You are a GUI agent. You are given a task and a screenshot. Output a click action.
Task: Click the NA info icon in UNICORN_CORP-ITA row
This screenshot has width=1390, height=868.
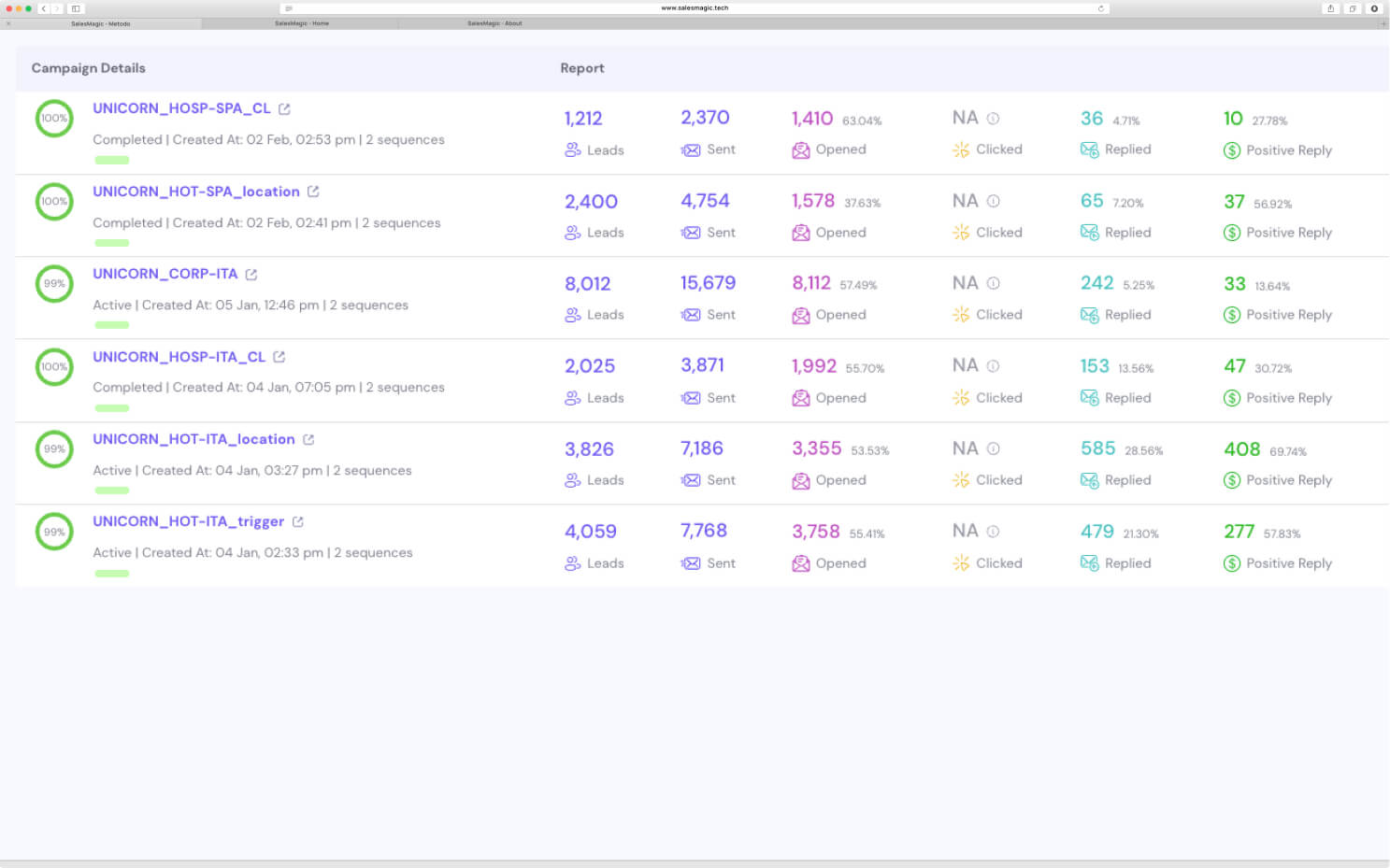(x=994, y=283)
